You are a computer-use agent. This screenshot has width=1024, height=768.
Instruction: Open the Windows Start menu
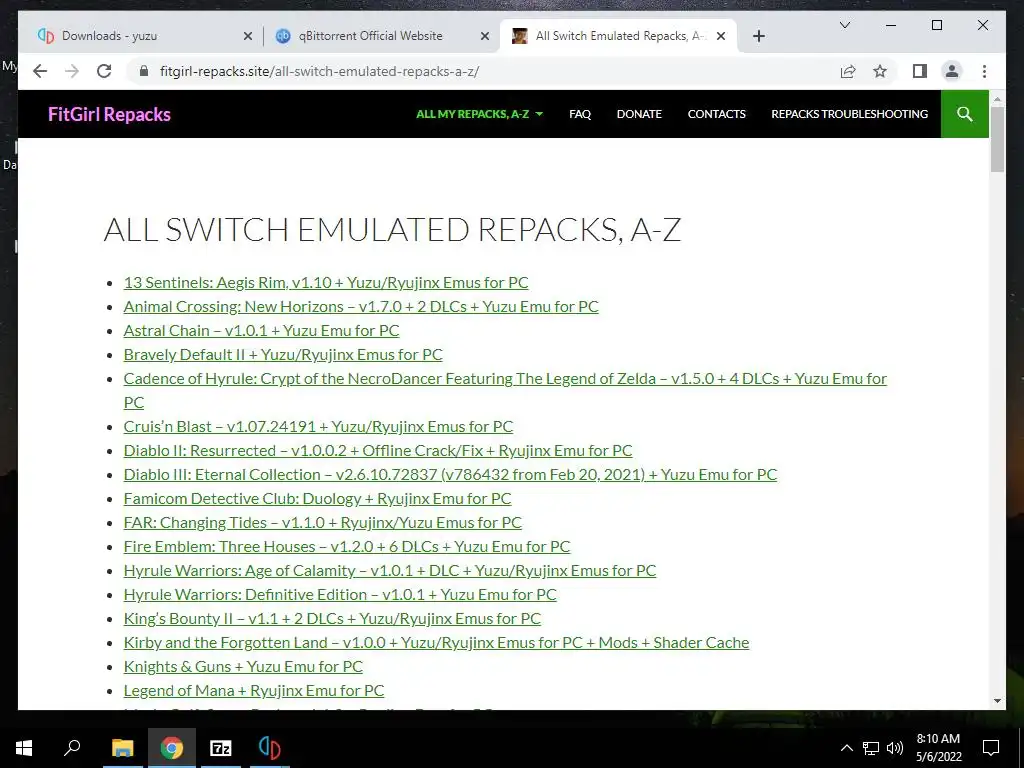[x=24, y=748]
